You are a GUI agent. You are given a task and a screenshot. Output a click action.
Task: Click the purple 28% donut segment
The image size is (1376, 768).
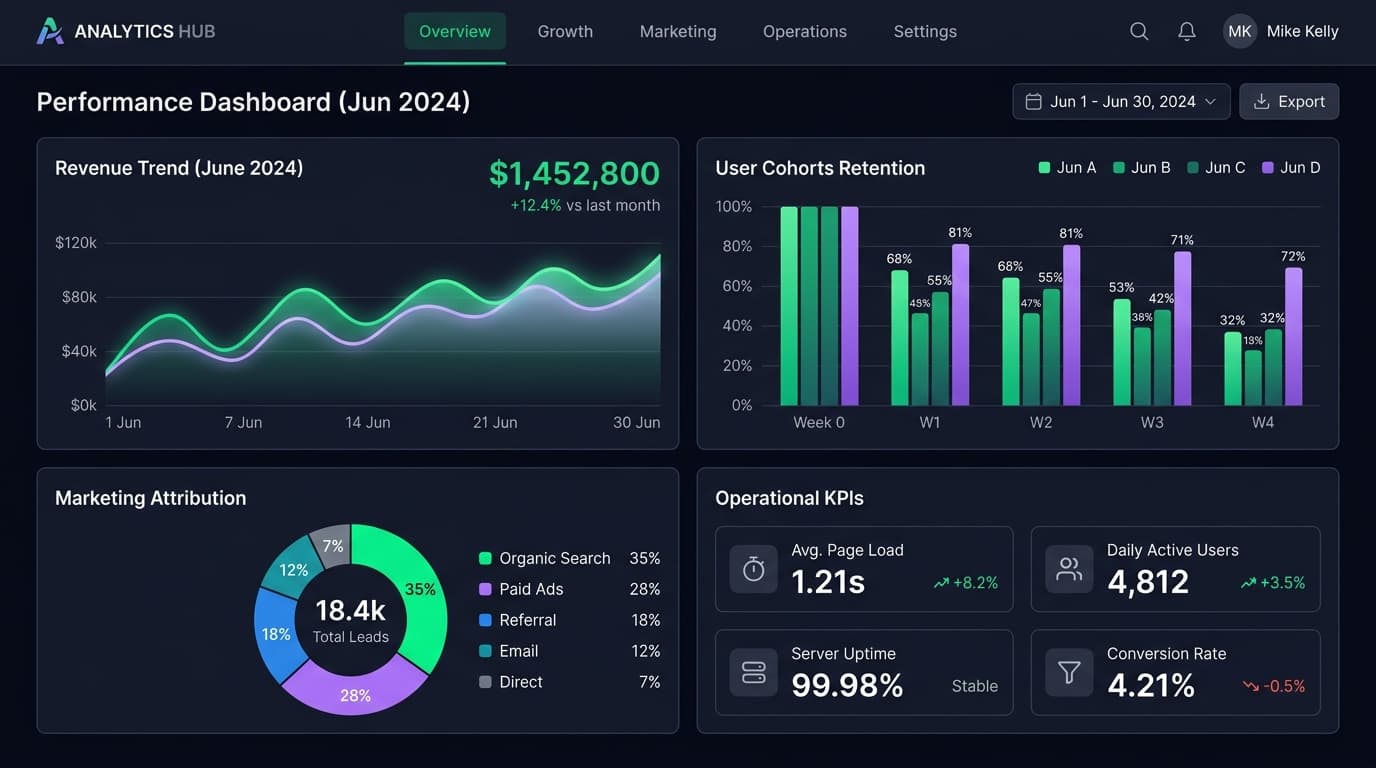(355, 693)
